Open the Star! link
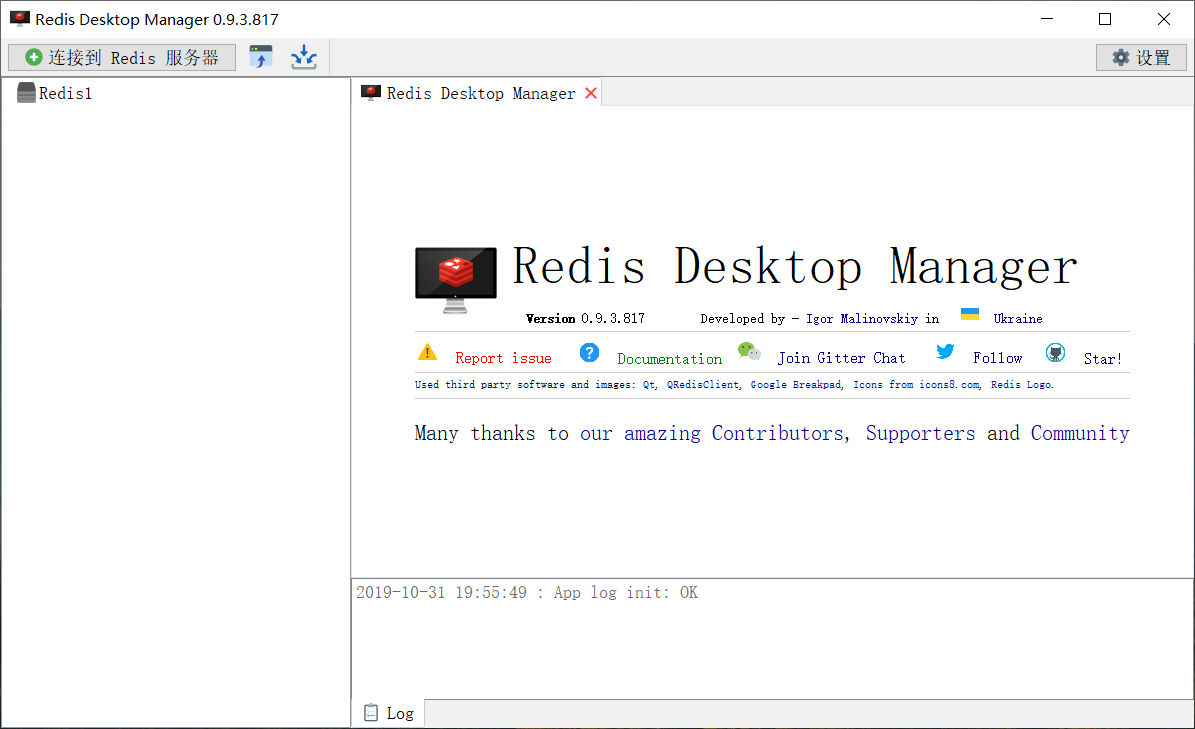This screenshot has height=729, width=1195. pos(1103,359)
